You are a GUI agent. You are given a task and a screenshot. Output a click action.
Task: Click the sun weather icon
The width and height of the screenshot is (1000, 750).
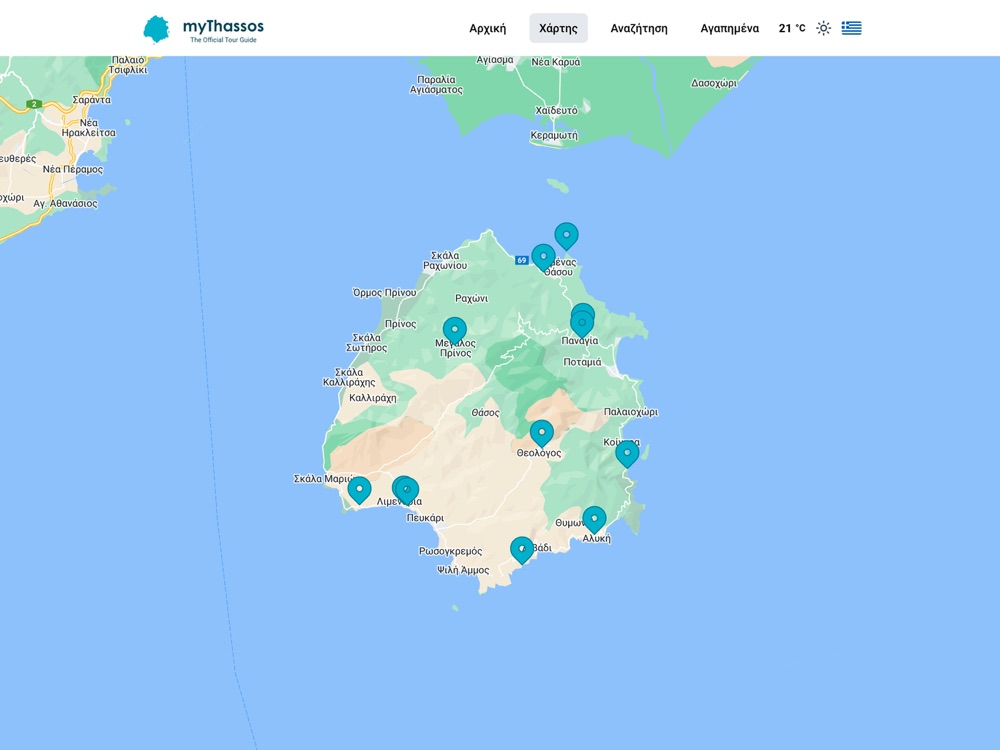click(823, 28)
